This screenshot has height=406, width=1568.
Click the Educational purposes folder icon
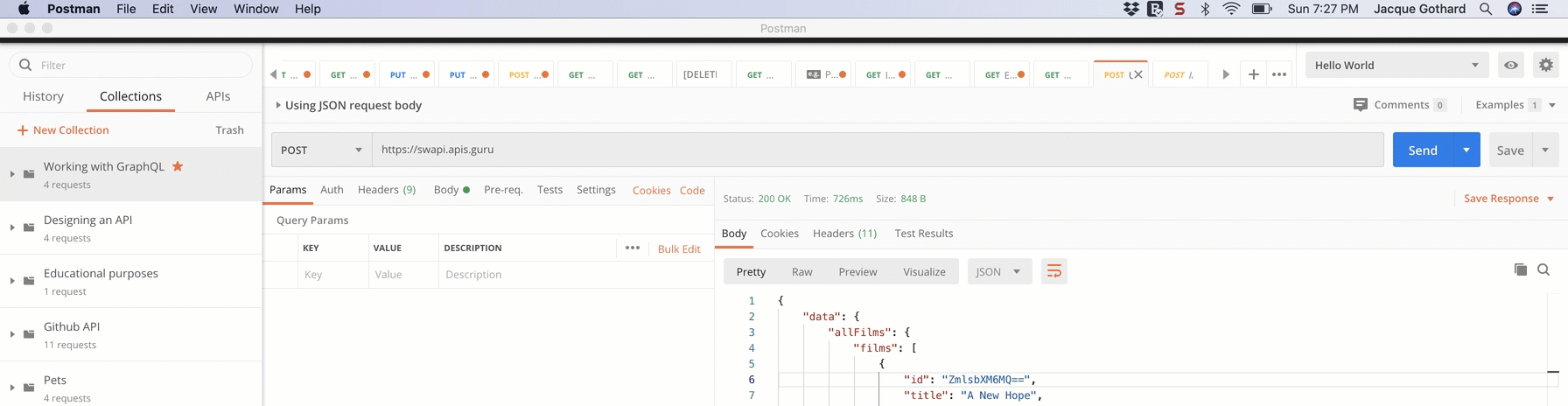[x=29, y=280]
